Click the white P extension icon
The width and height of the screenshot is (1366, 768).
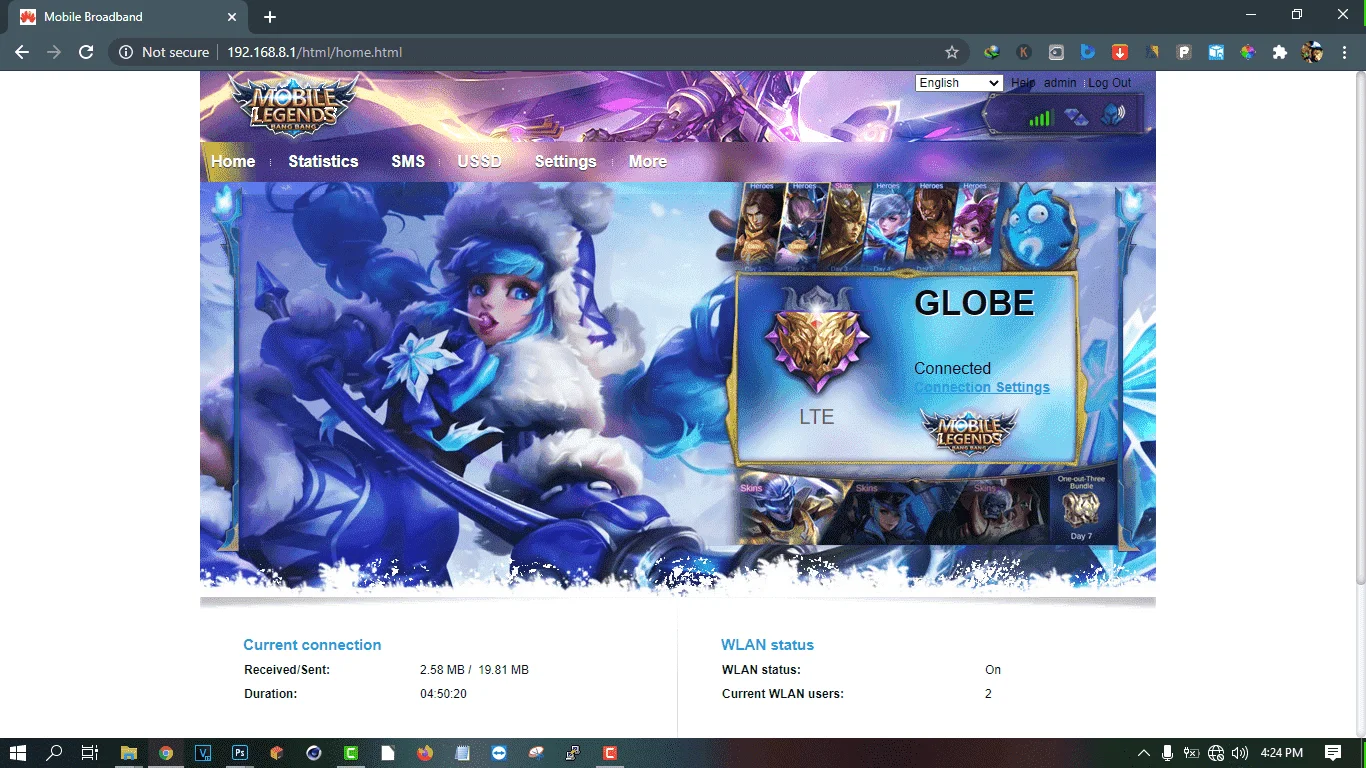pos(1184,52)
